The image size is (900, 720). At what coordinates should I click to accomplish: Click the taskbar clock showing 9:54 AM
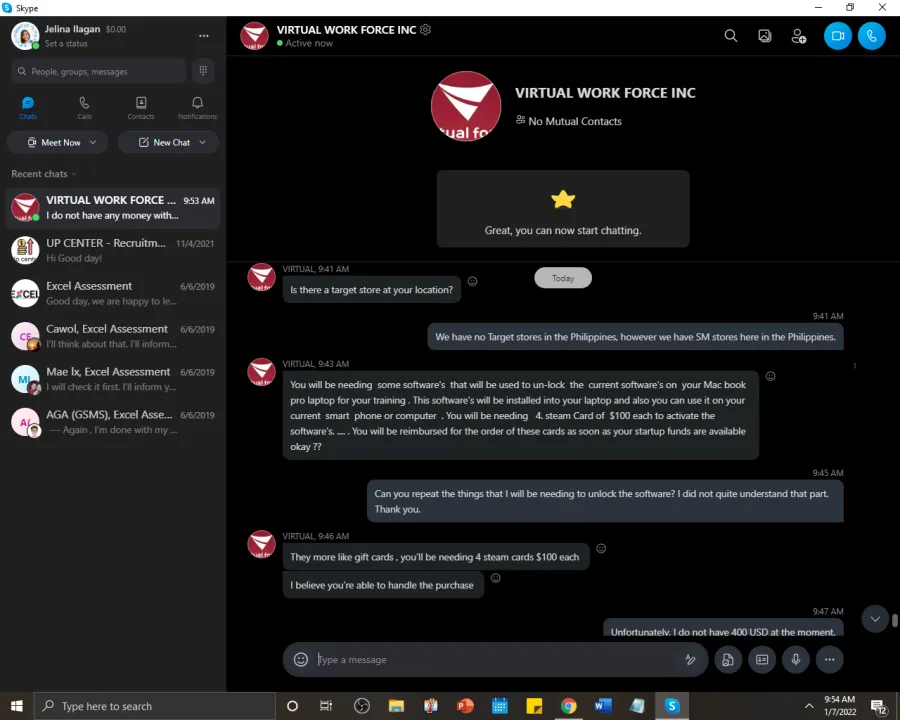point(840,706)
